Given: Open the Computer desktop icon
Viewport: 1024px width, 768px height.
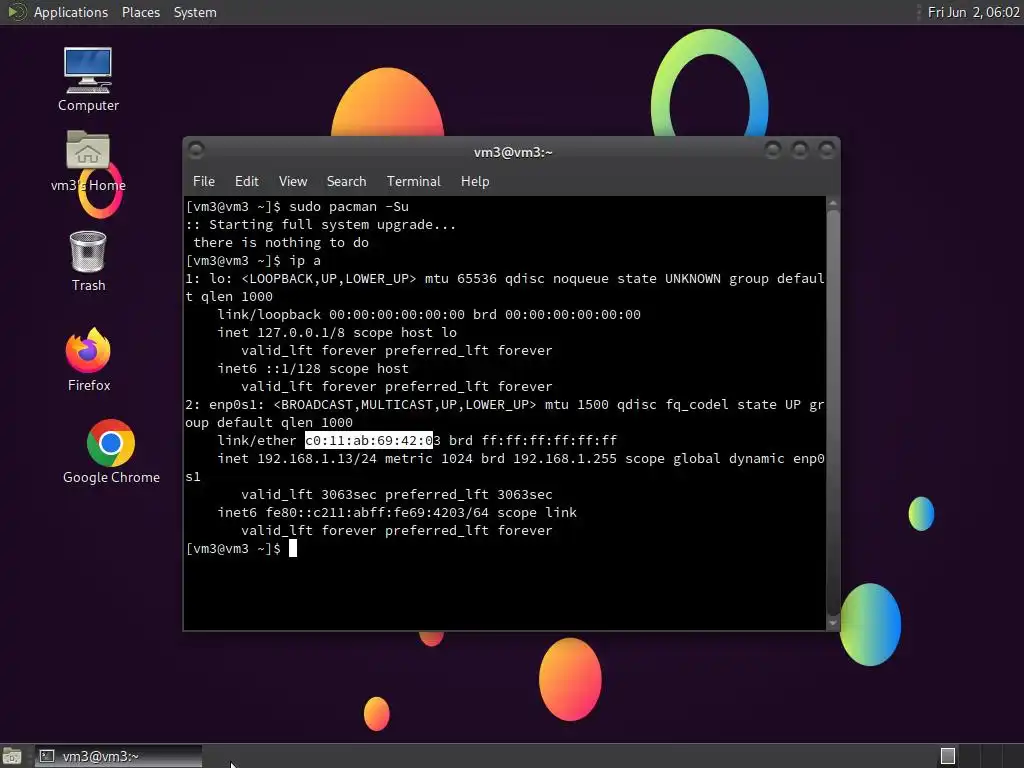Looking at the screenshot, I should pos(88,79).
